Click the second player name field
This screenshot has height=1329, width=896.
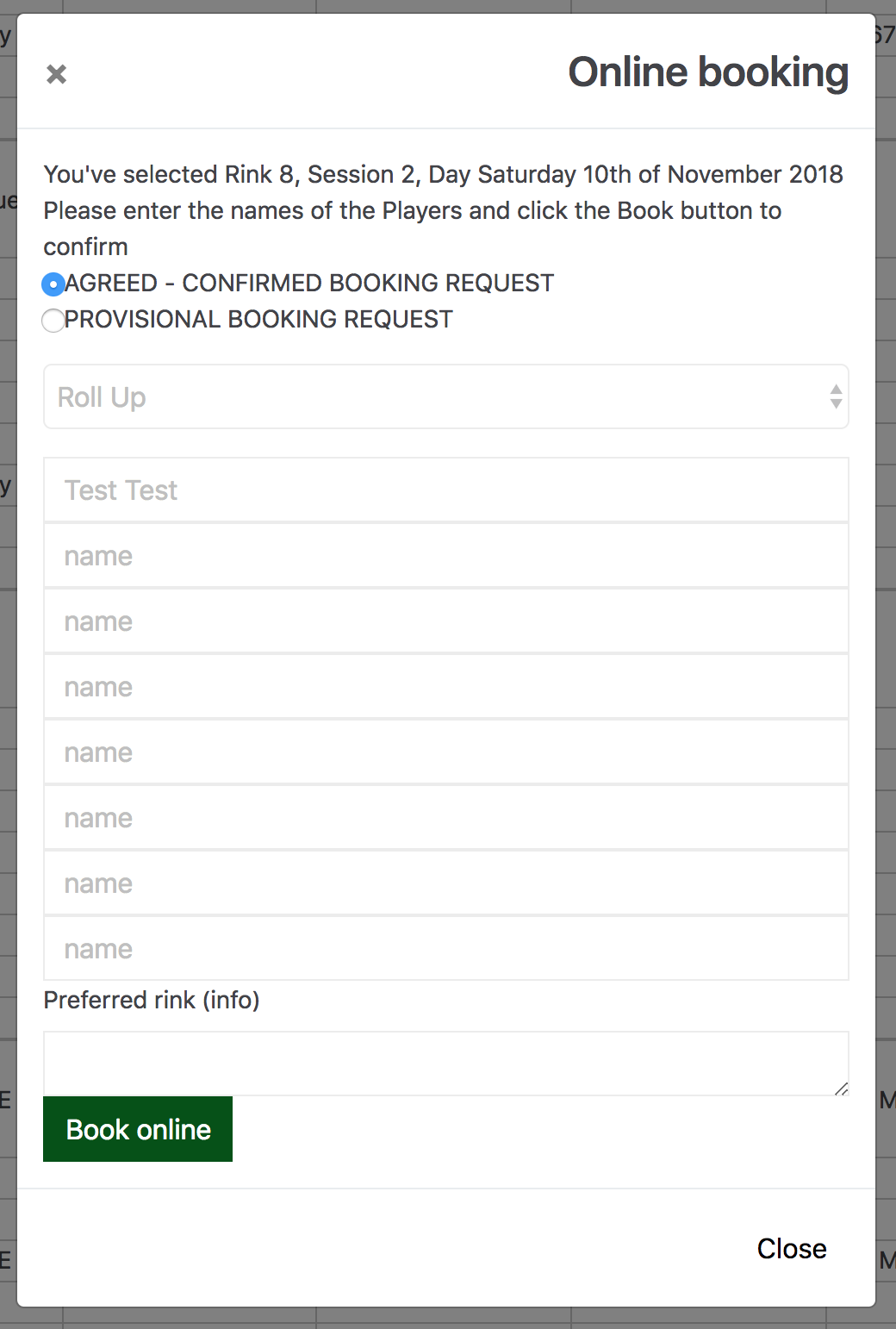point(446,556)
